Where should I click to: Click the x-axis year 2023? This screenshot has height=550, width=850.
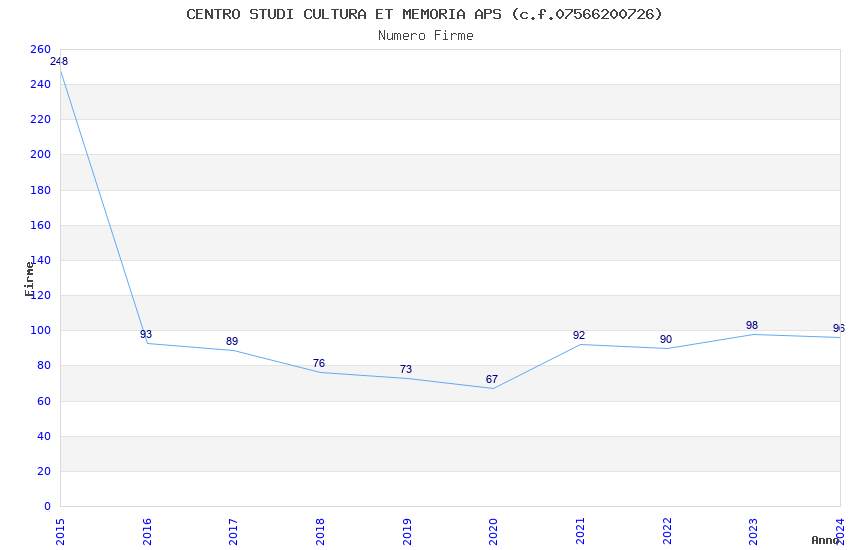(754, 532)
